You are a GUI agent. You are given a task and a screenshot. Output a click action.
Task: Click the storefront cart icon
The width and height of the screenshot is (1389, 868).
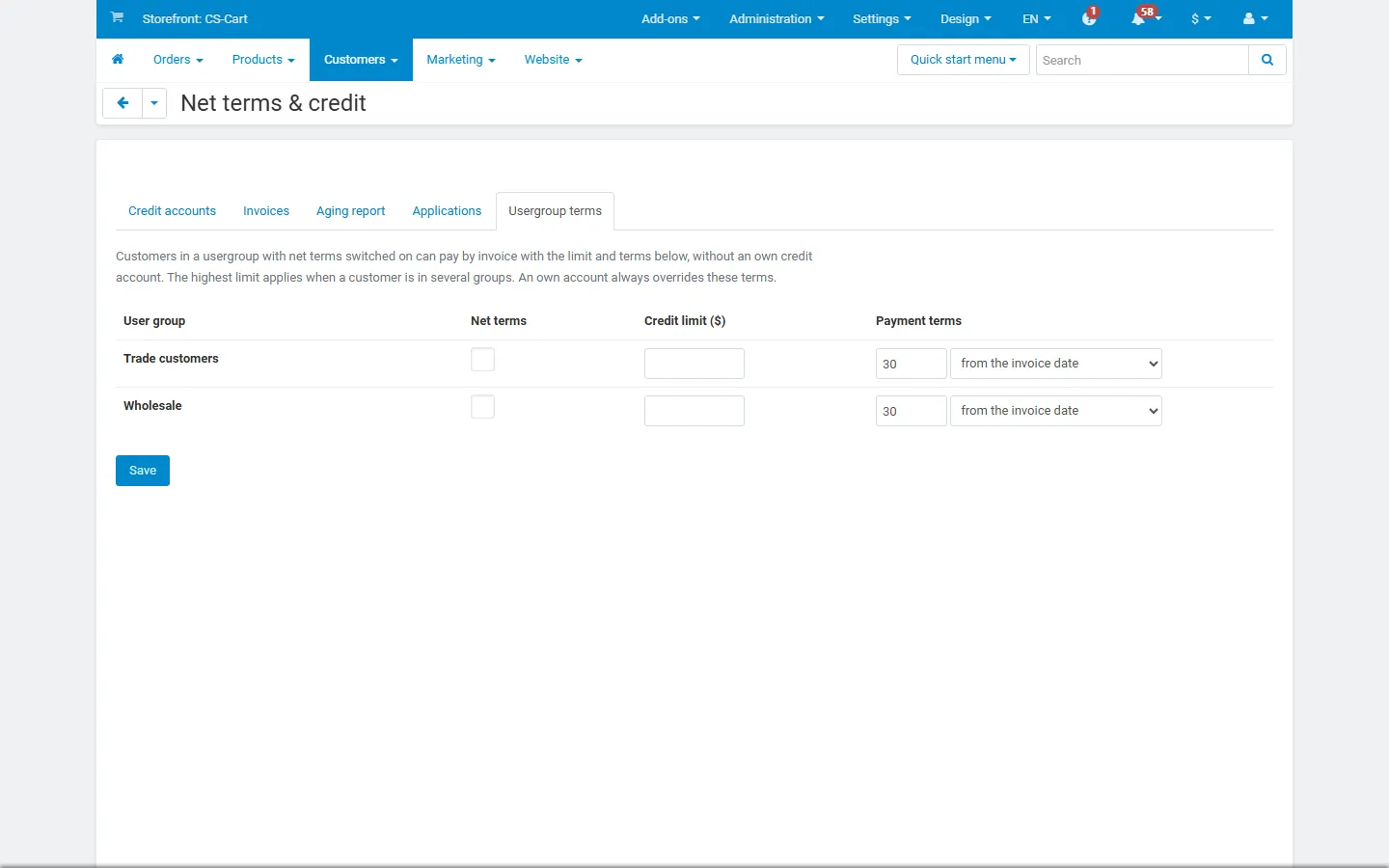pos(117,17)
